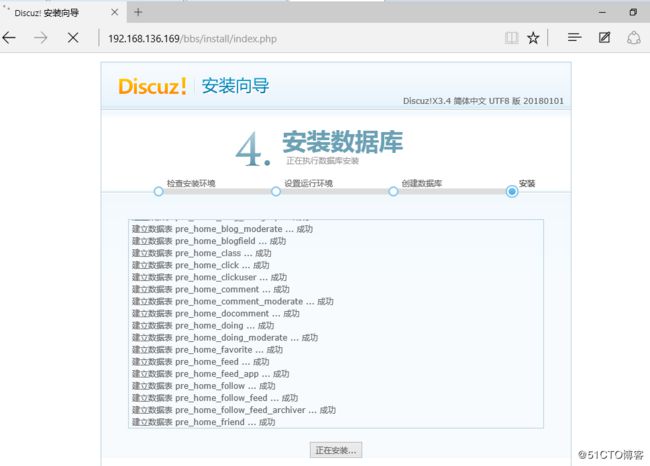Close the Discuz! 安装向导 tab
Screen dimensions: 650x466
point(115,12)
